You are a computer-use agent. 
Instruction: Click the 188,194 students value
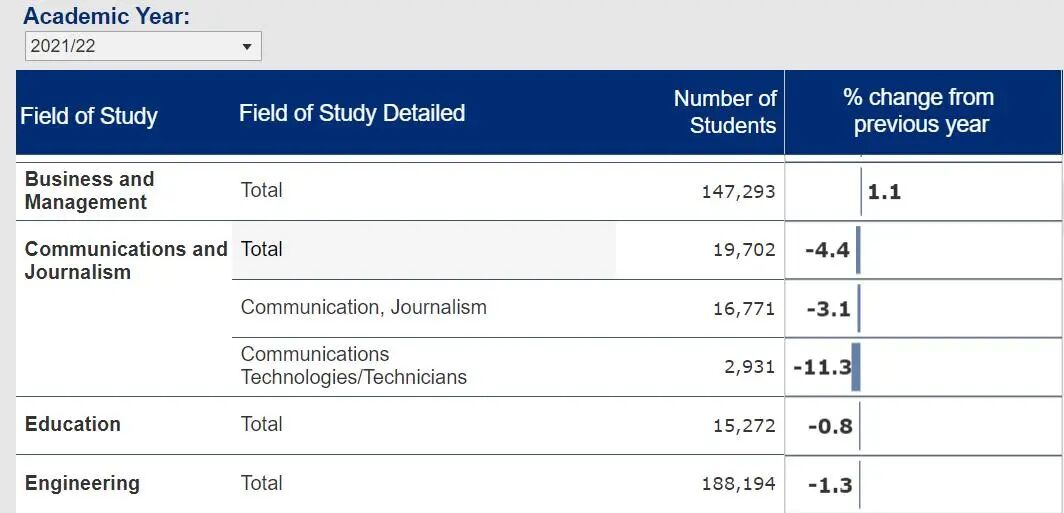point(738,484)
